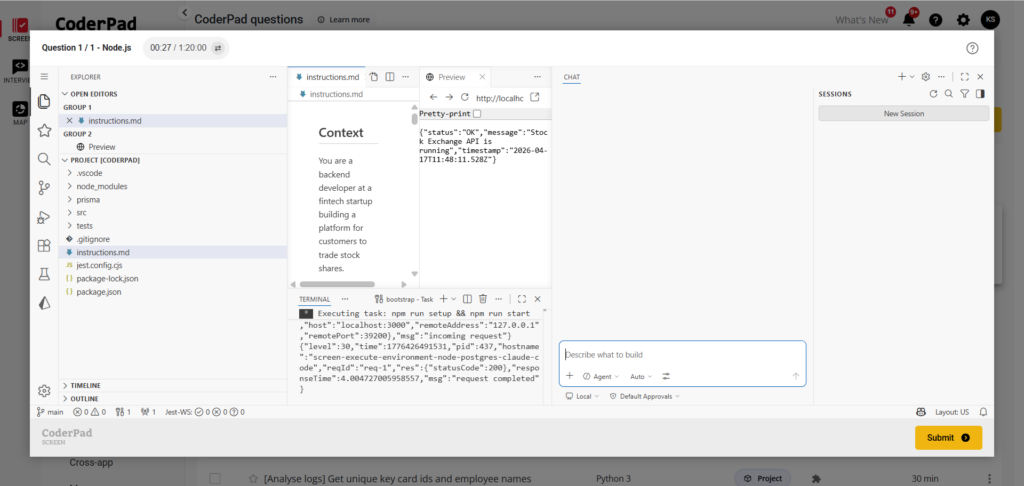Click the yellow Submit button

tap(948, 438)
